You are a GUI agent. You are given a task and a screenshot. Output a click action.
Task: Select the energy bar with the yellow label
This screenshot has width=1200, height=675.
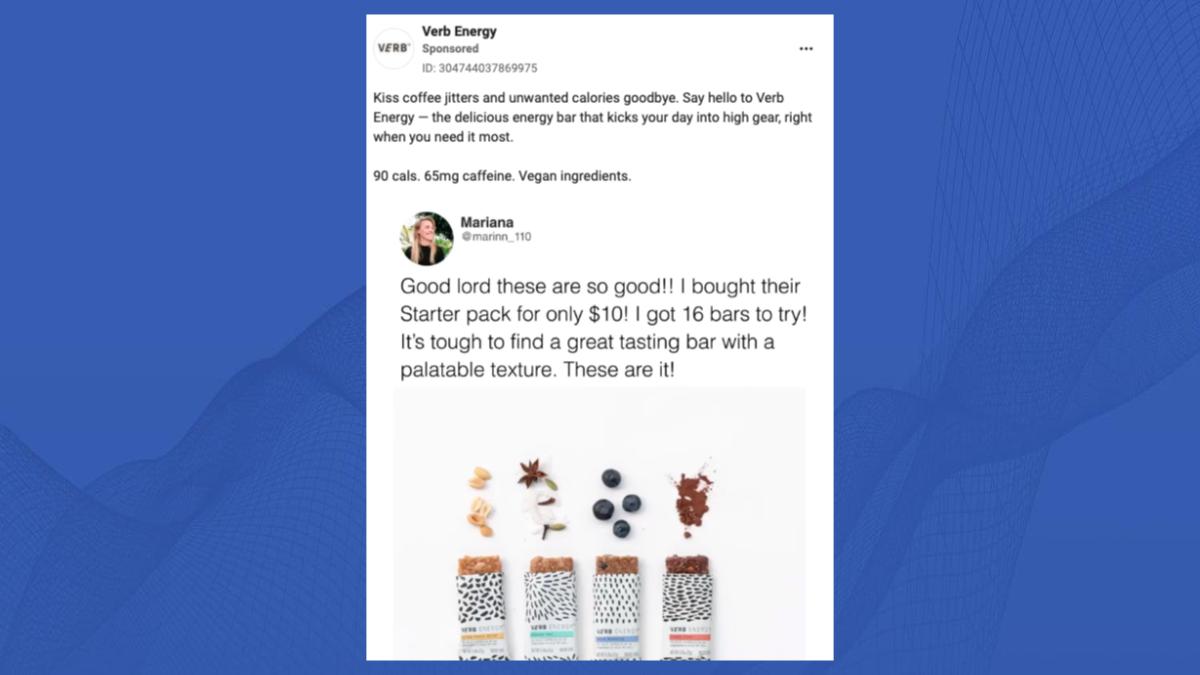[x=483, y=607]
